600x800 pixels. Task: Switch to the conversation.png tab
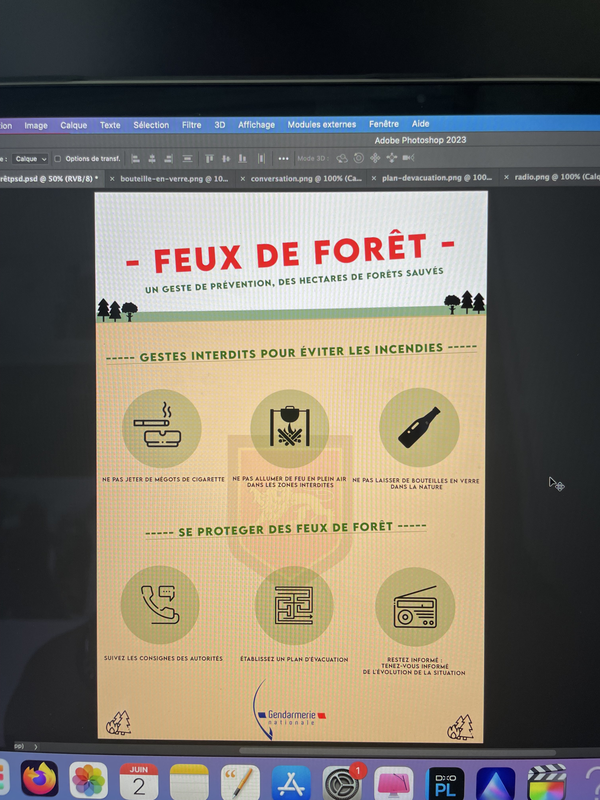tap(306, 179)
